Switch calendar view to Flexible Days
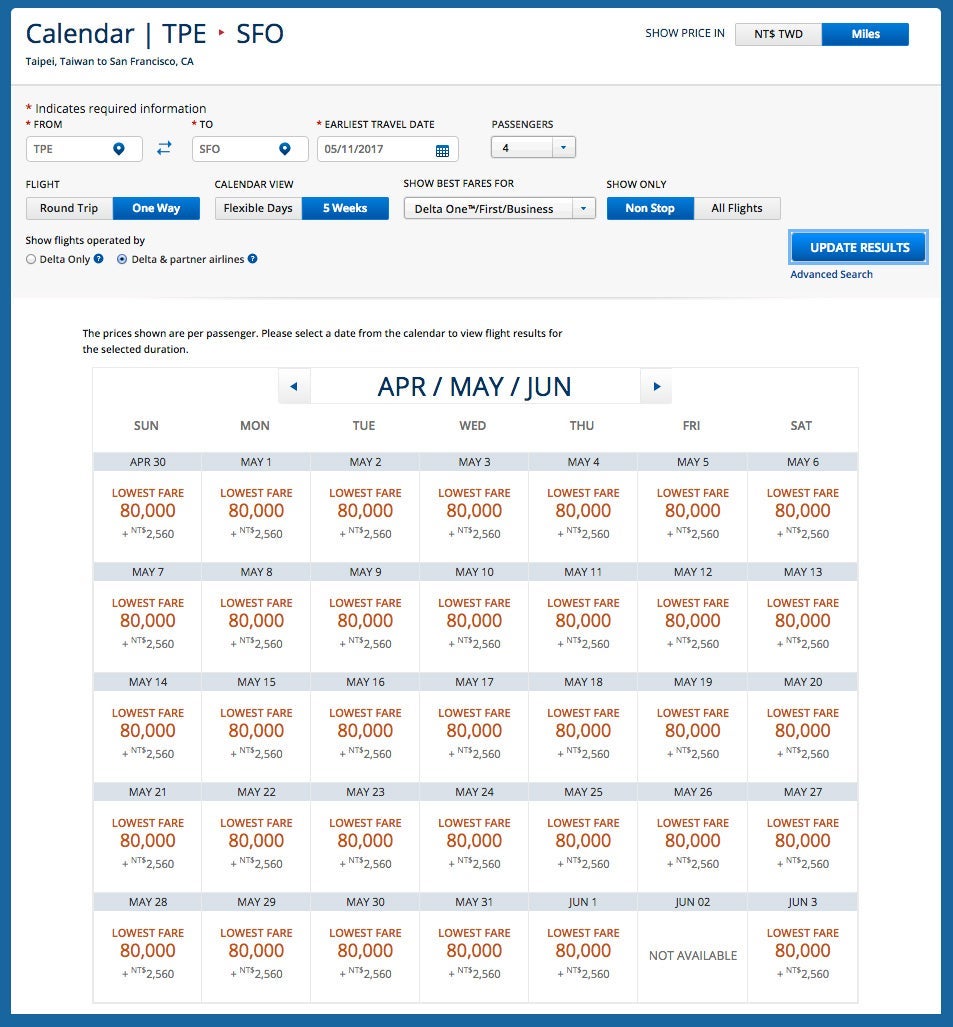 [x=258, y=208]
